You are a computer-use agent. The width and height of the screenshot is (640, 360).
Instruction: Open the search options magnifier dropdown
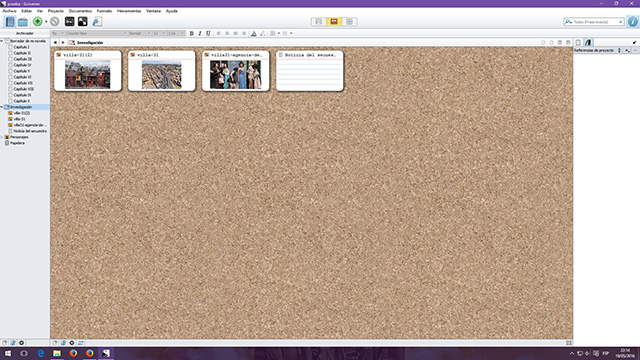point(568,22)
